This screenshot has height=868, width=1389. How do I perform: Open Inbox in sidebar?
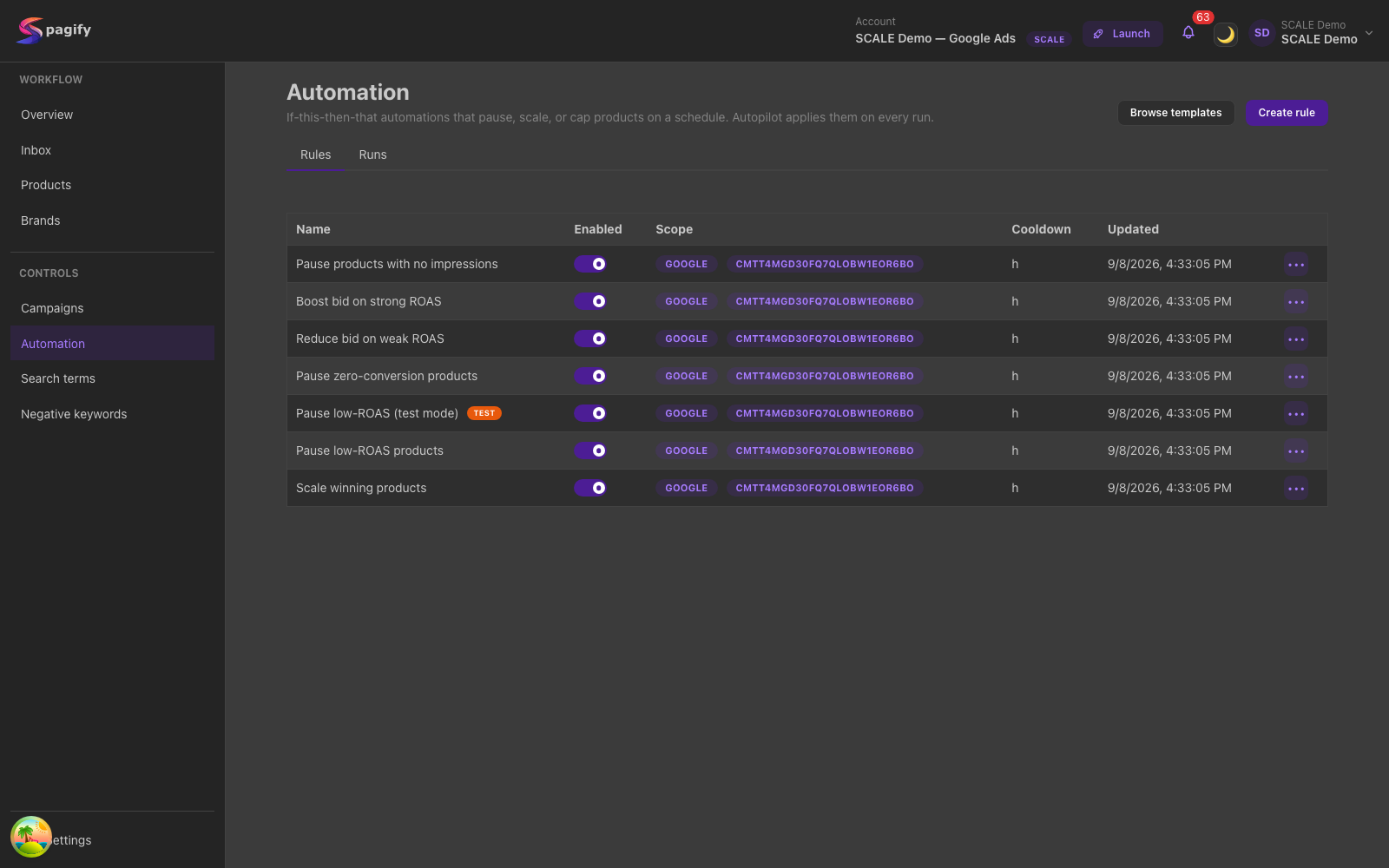coord(112,150)
